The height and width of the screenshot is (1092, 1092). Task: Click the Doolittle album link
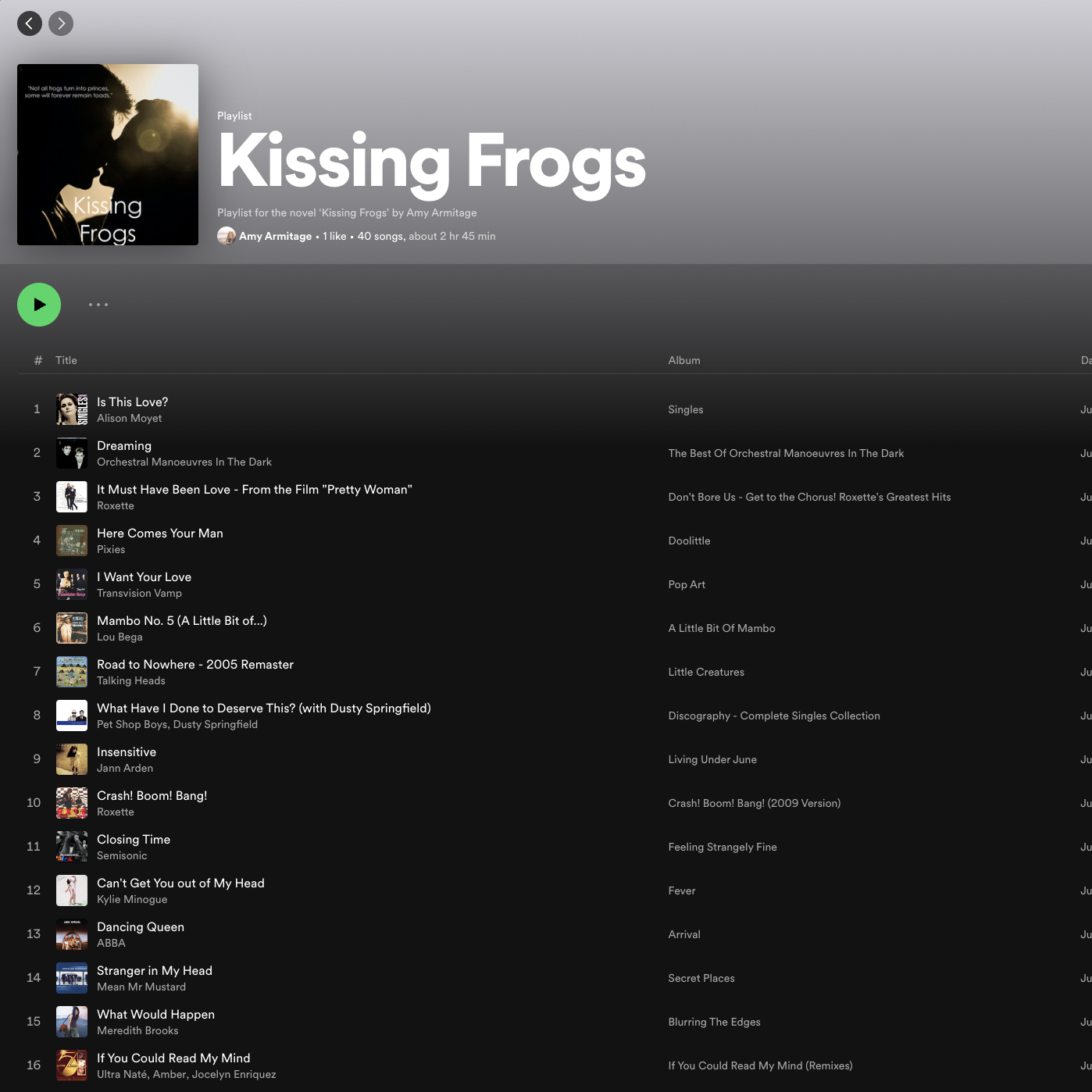point(689,541)
